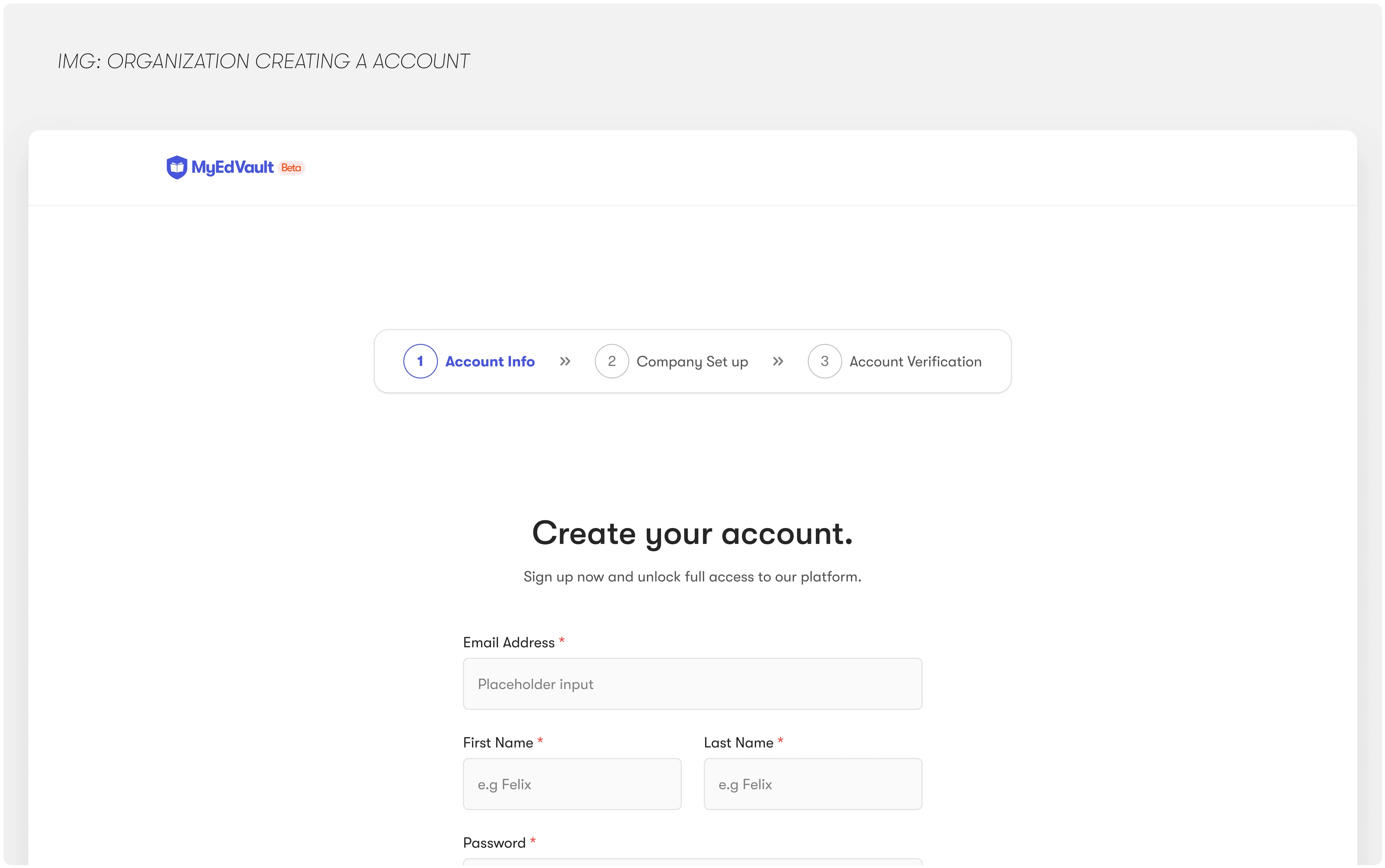The image size is (1385, 868).
Task: Select the step 1 circle for Account Info
Action: pos(420,361)
